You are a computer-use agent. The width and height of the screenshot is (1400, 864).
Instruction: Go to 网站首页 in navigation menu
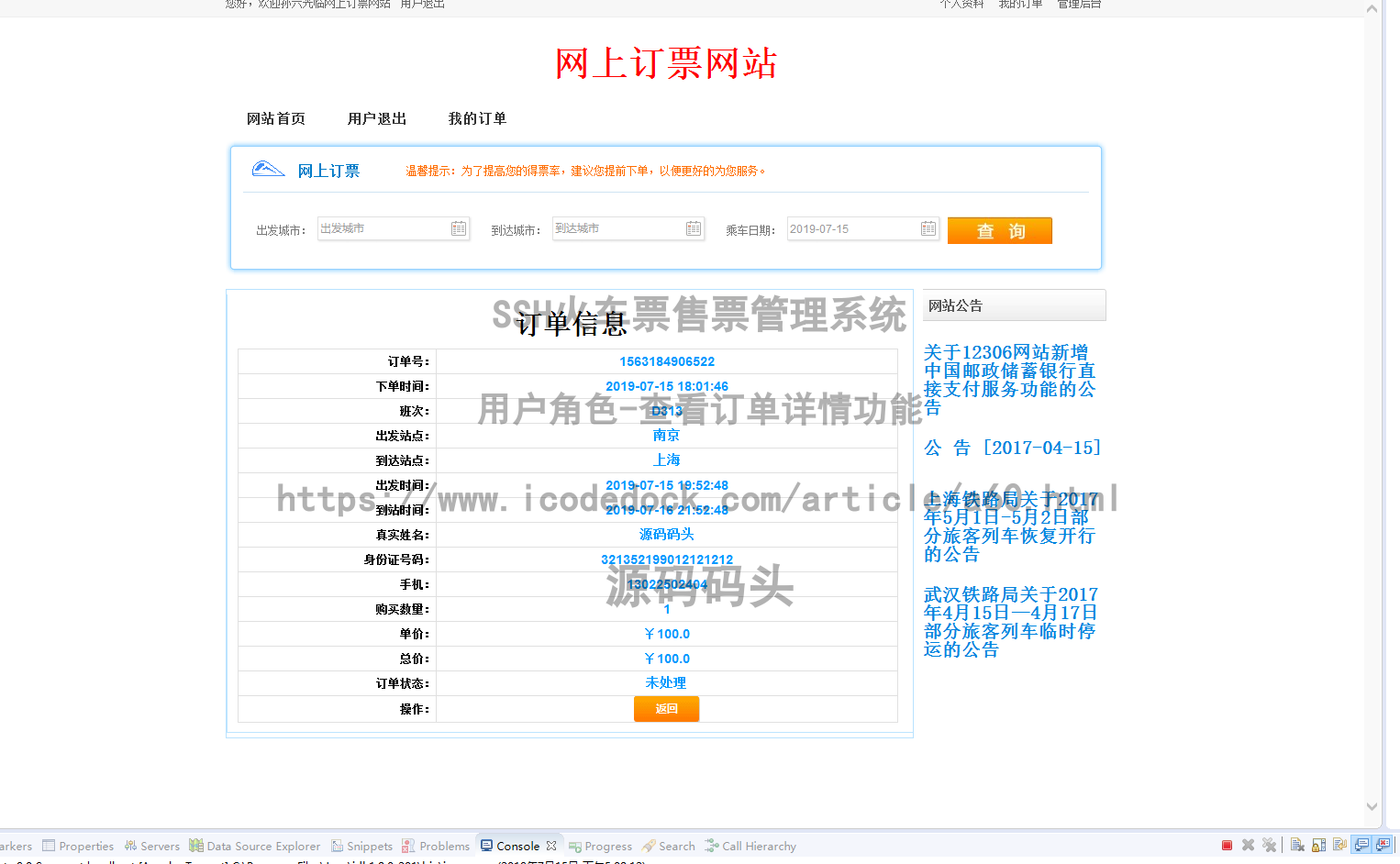tap(275, 118)
